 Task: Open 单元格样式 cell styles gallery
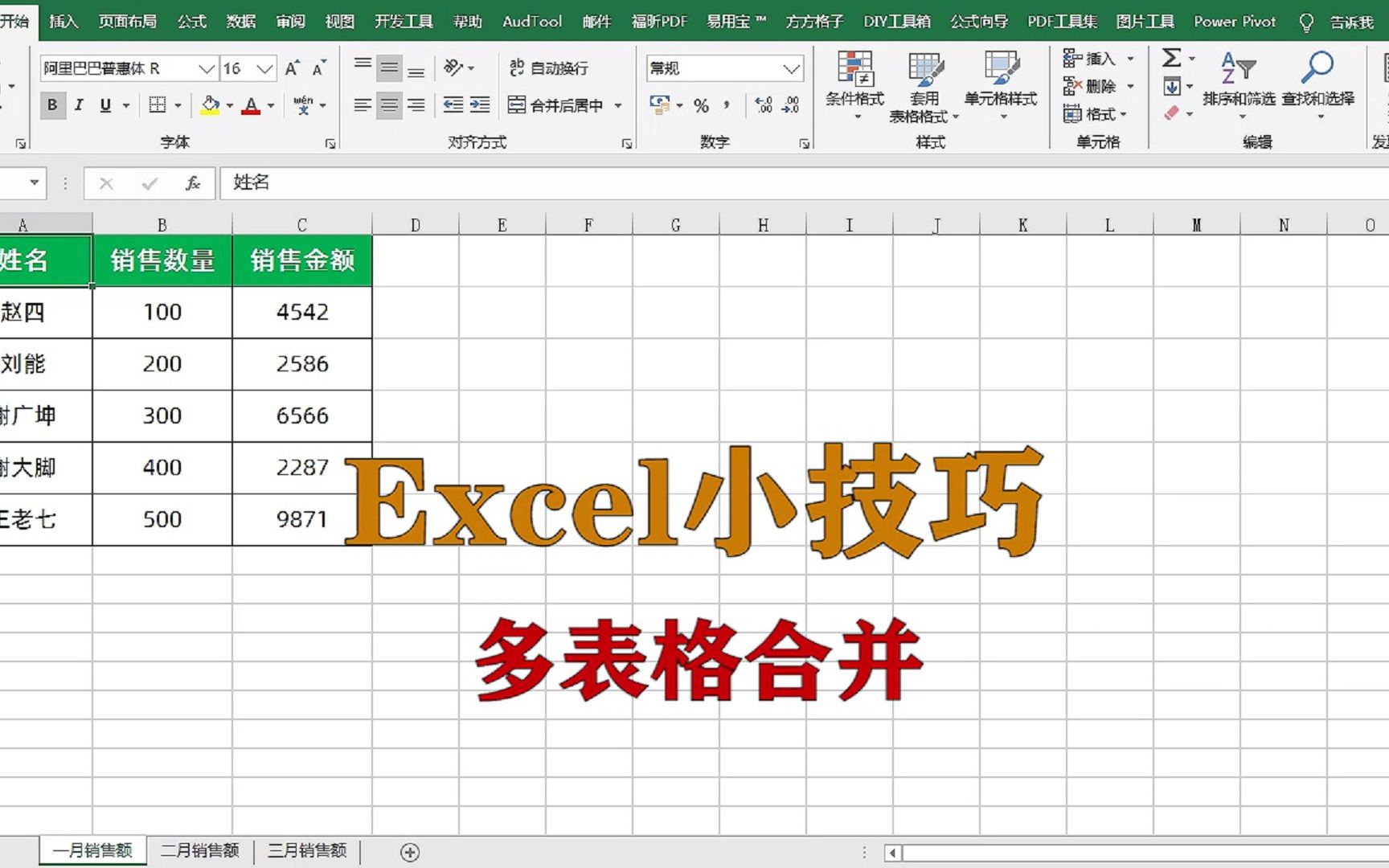click(1001, 84)
